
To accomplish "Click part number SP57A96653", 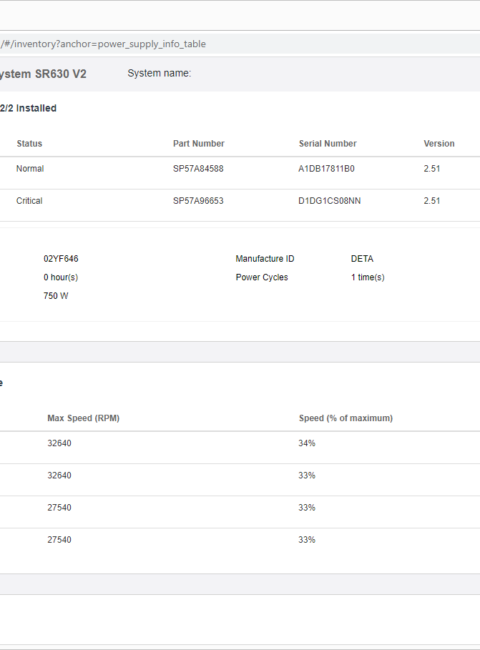I will 198,201.
